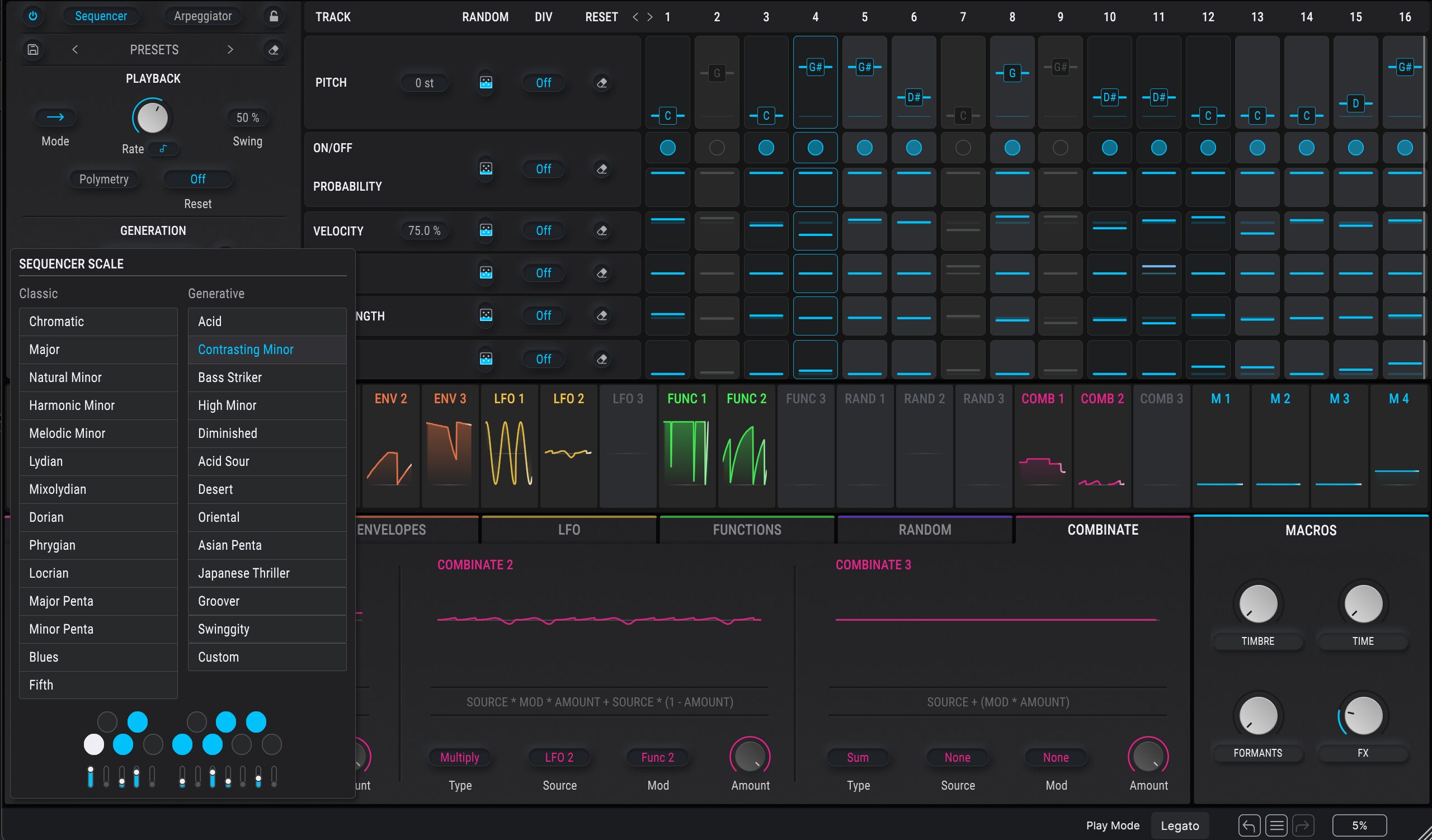Toggle the white root note in scale keyboard

point(94,744)
